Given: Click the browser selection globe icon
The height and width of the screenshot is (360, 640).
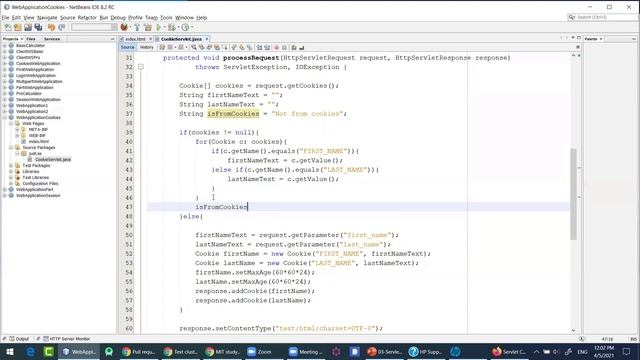Looking at the screenshot, I should coord(124,27).
